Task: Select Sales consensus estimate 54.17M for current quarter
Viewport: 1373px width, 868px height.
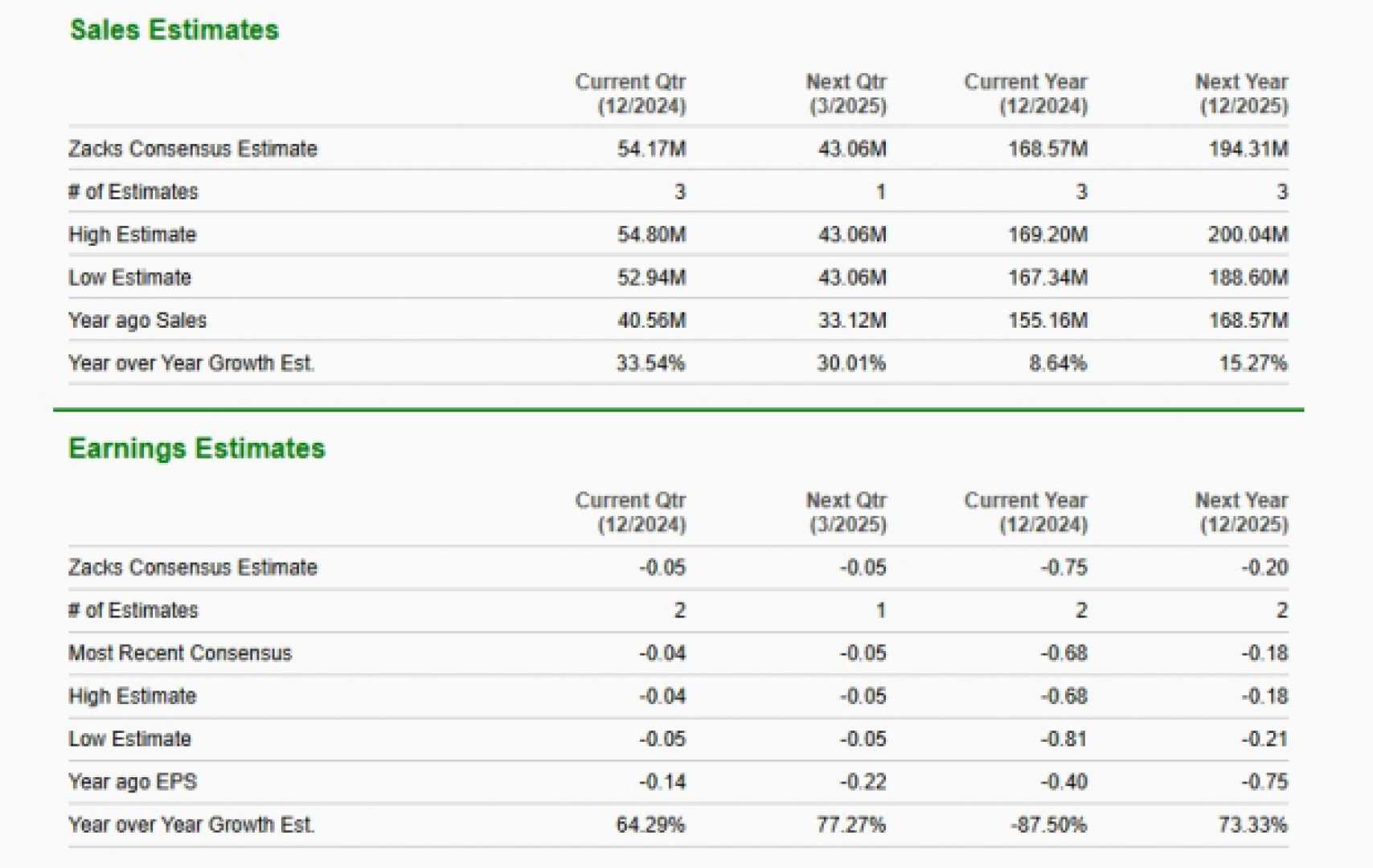Action: (651, 149)
